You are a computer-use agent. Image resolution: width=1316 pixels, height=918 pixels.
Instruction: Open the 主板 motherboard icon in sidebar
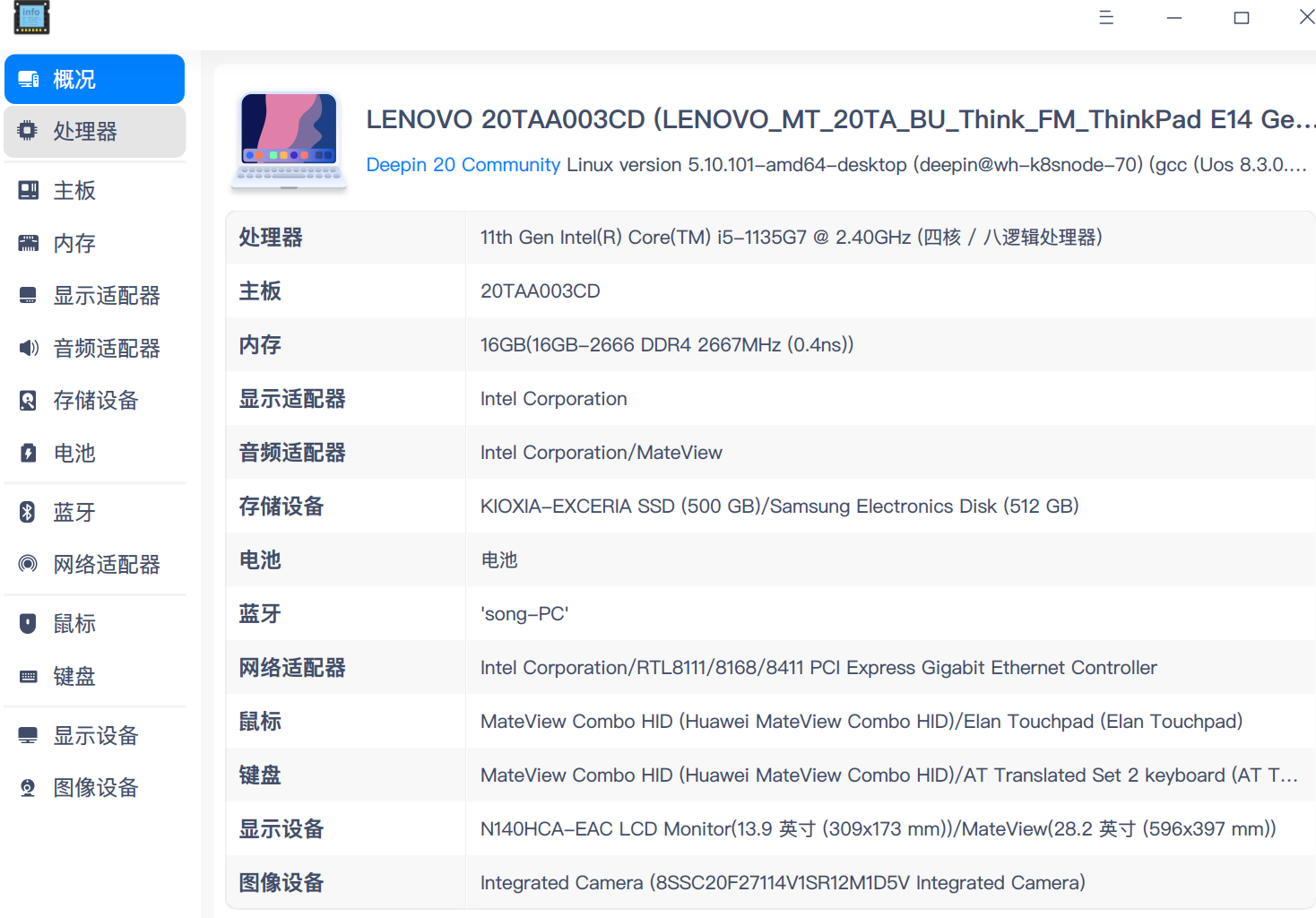[29, 190]
